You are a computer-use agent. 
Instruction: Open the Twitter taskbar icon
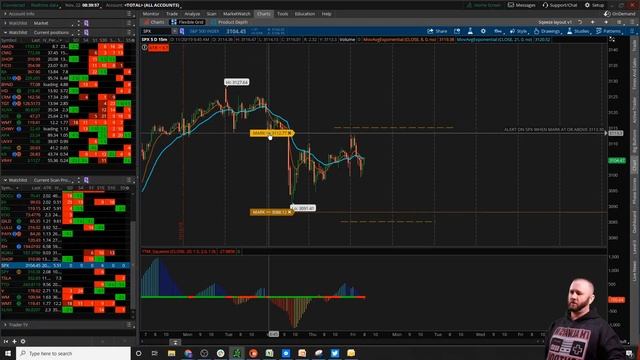(335, 353)
